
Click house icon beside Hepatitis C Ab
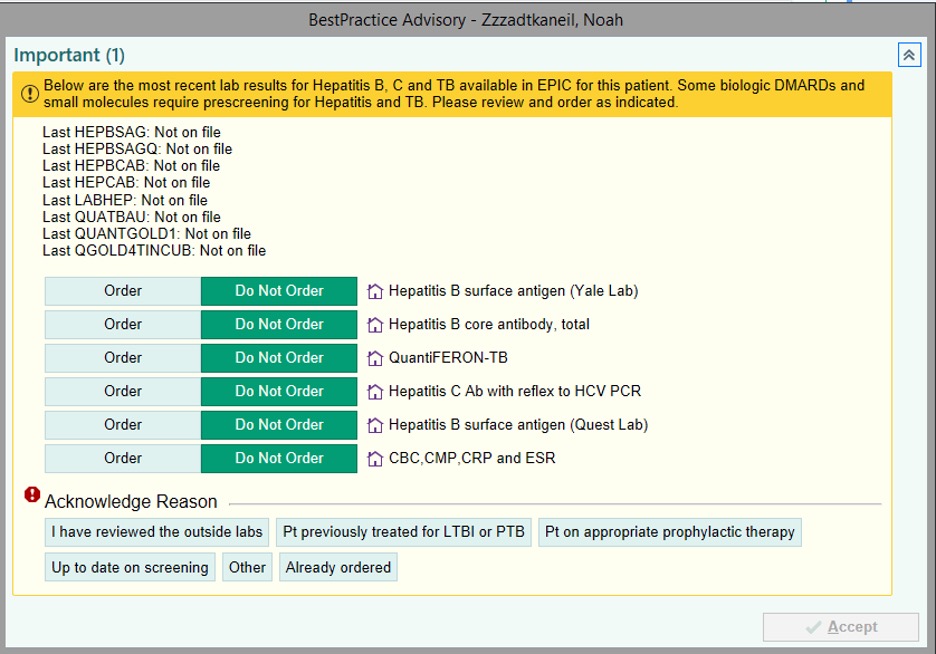375,392
